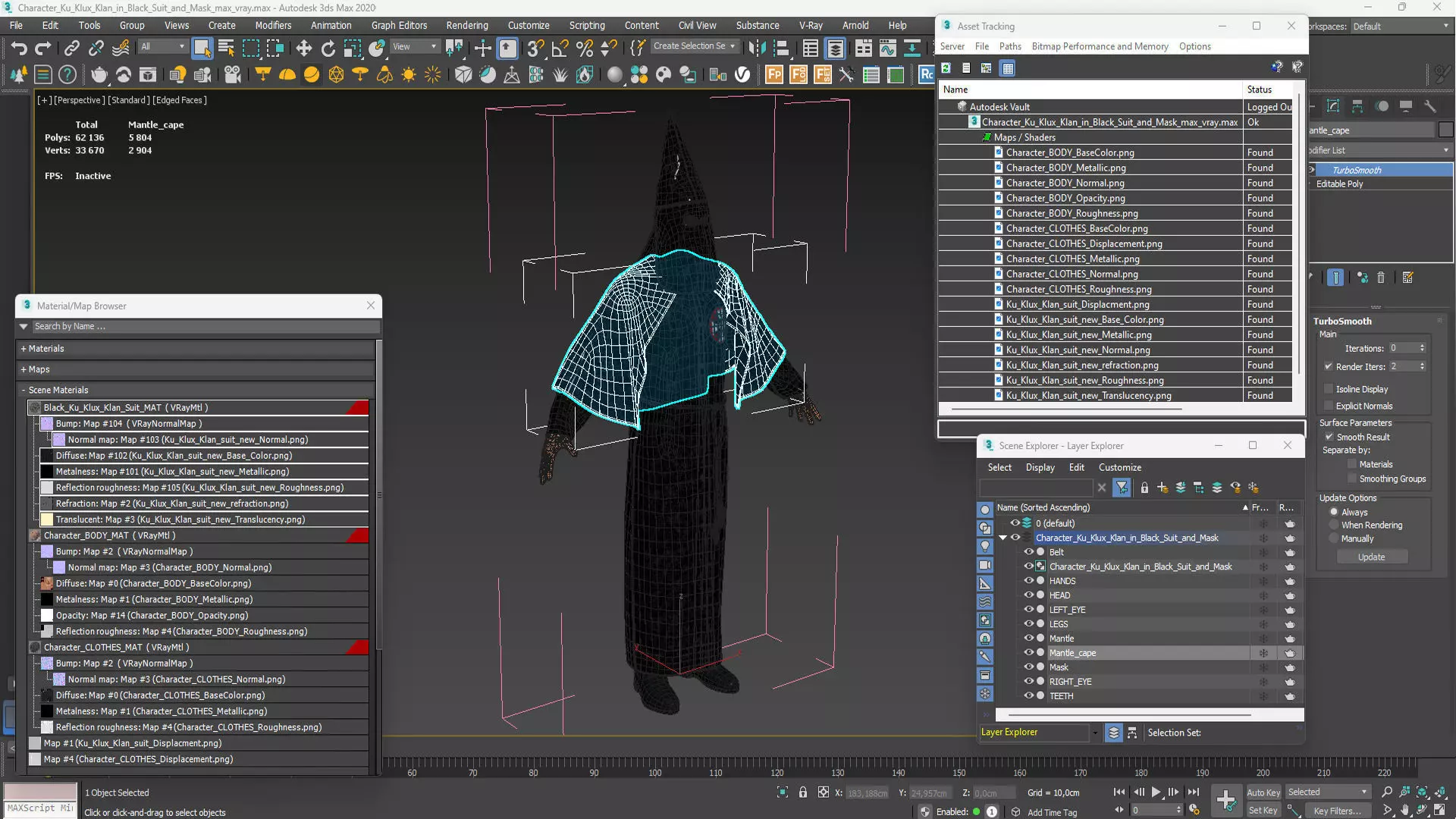Choose the Select and Rotate tool
The width and height of the screenshot is (1456, 819).
coord(328,49)
